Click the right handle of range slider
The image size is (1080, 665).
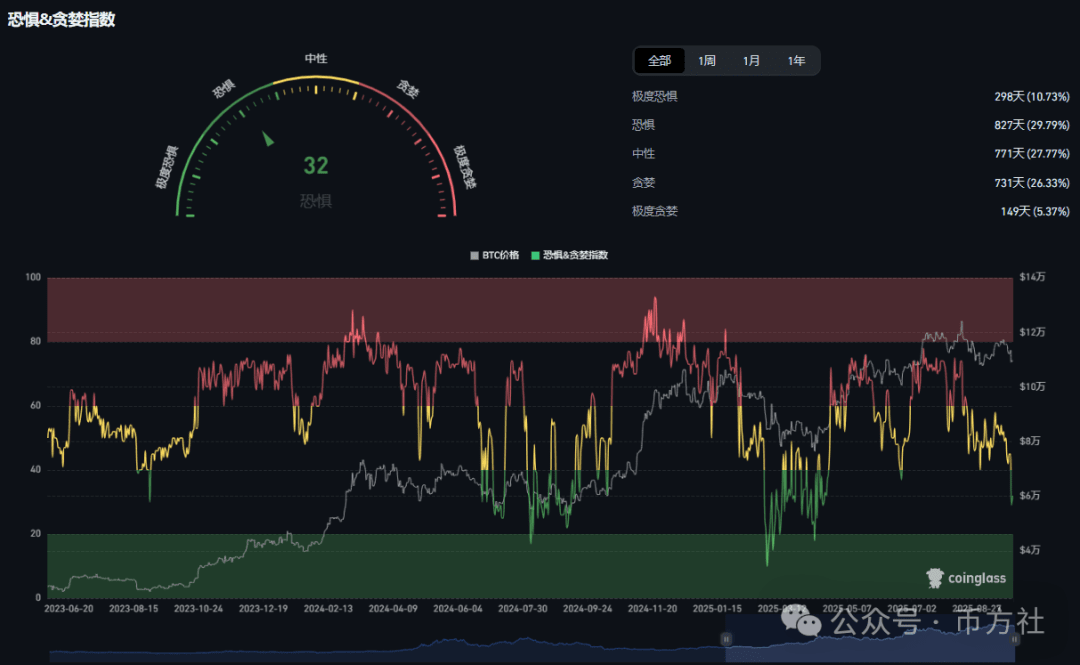(1012, 639)
